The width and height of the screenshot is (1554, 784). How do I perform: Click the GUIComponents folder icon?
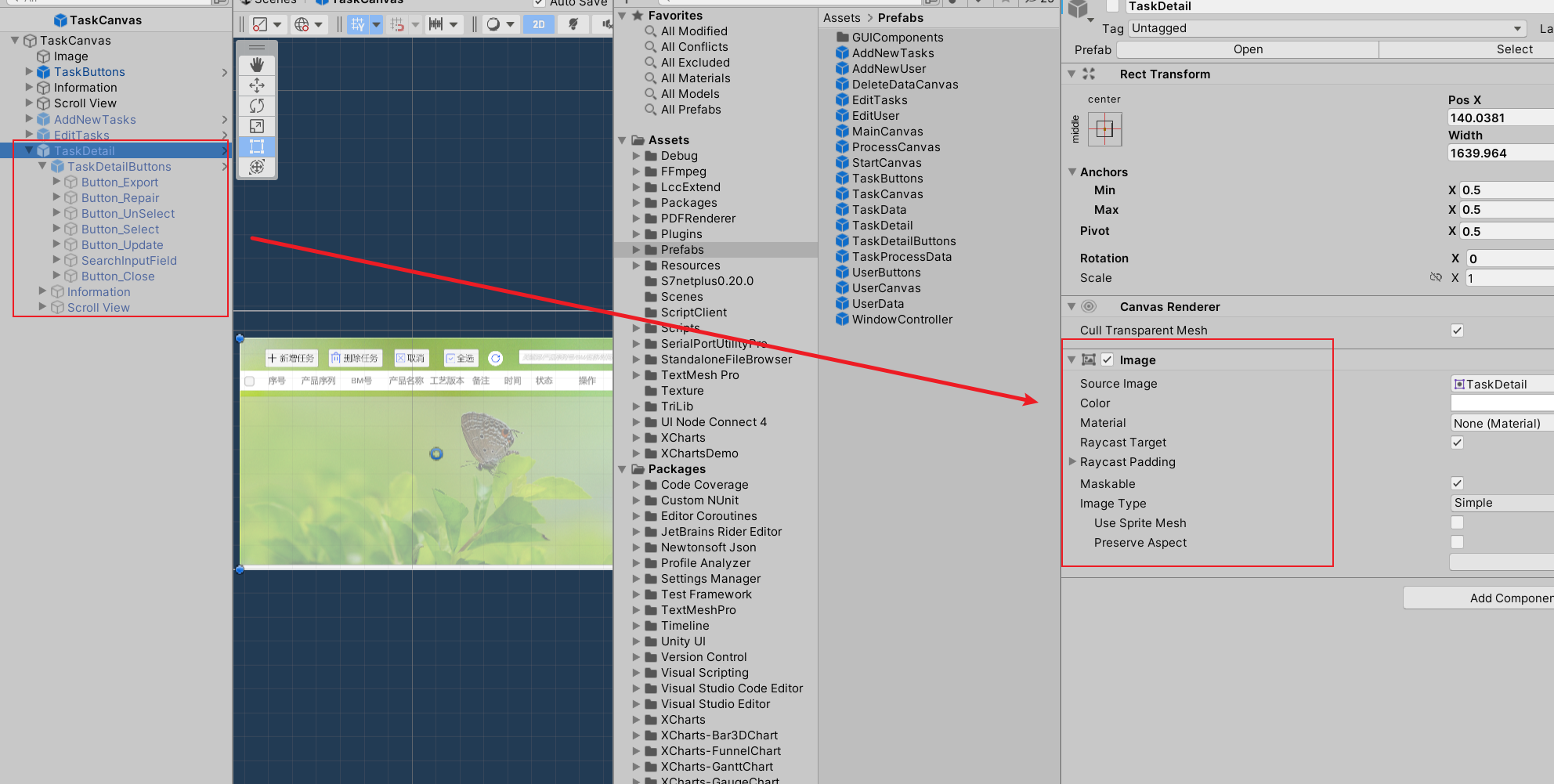(843, 37)
